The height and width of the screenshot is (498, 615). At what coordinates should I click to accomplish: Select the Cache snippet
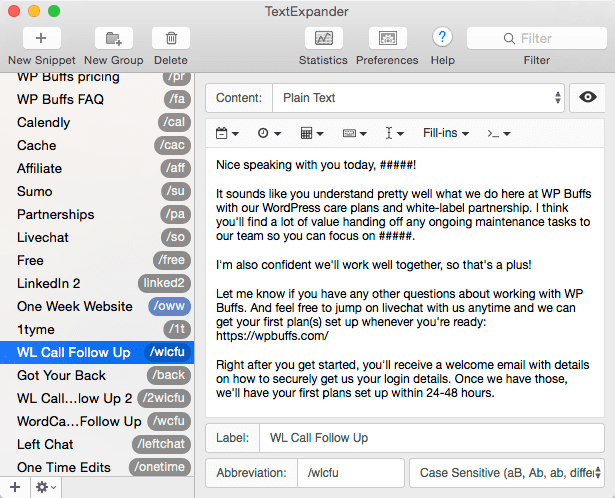pos(97,145)
